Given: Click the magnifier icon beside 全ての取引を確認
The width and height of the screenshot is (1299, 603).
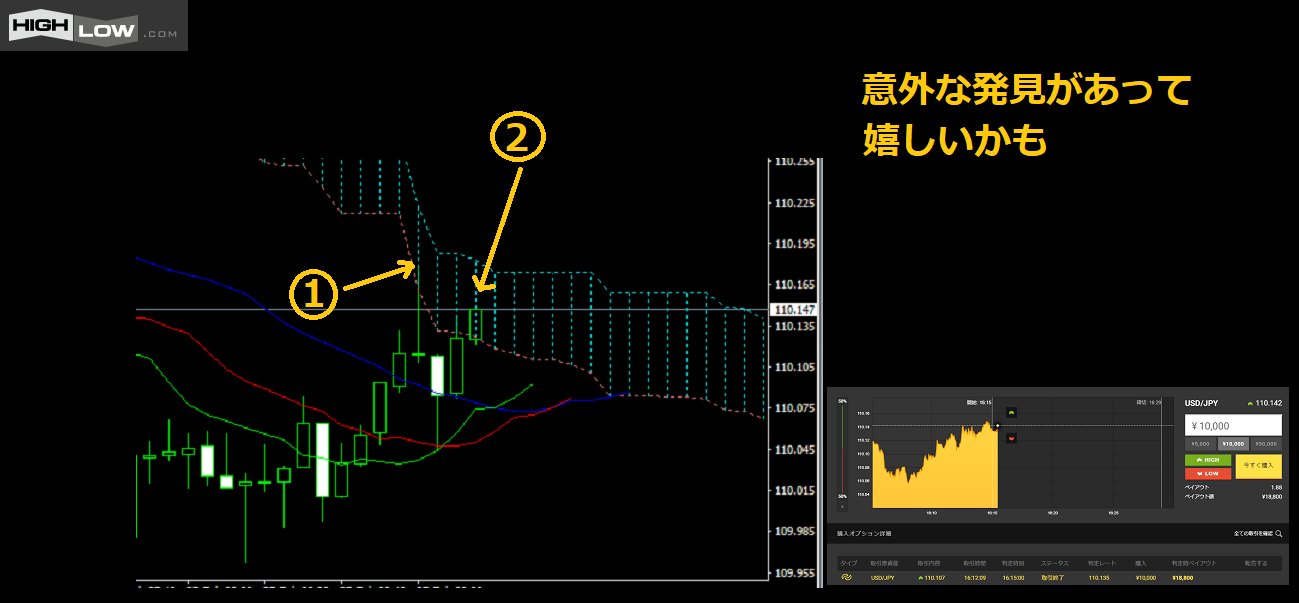Looking at the screenshot, I should pos(1278,534).
